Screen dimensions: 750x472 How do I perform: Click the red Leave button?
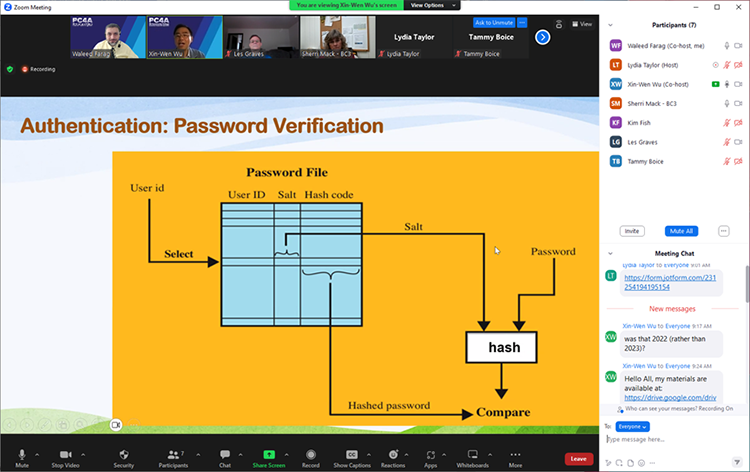tap(579, 459)
